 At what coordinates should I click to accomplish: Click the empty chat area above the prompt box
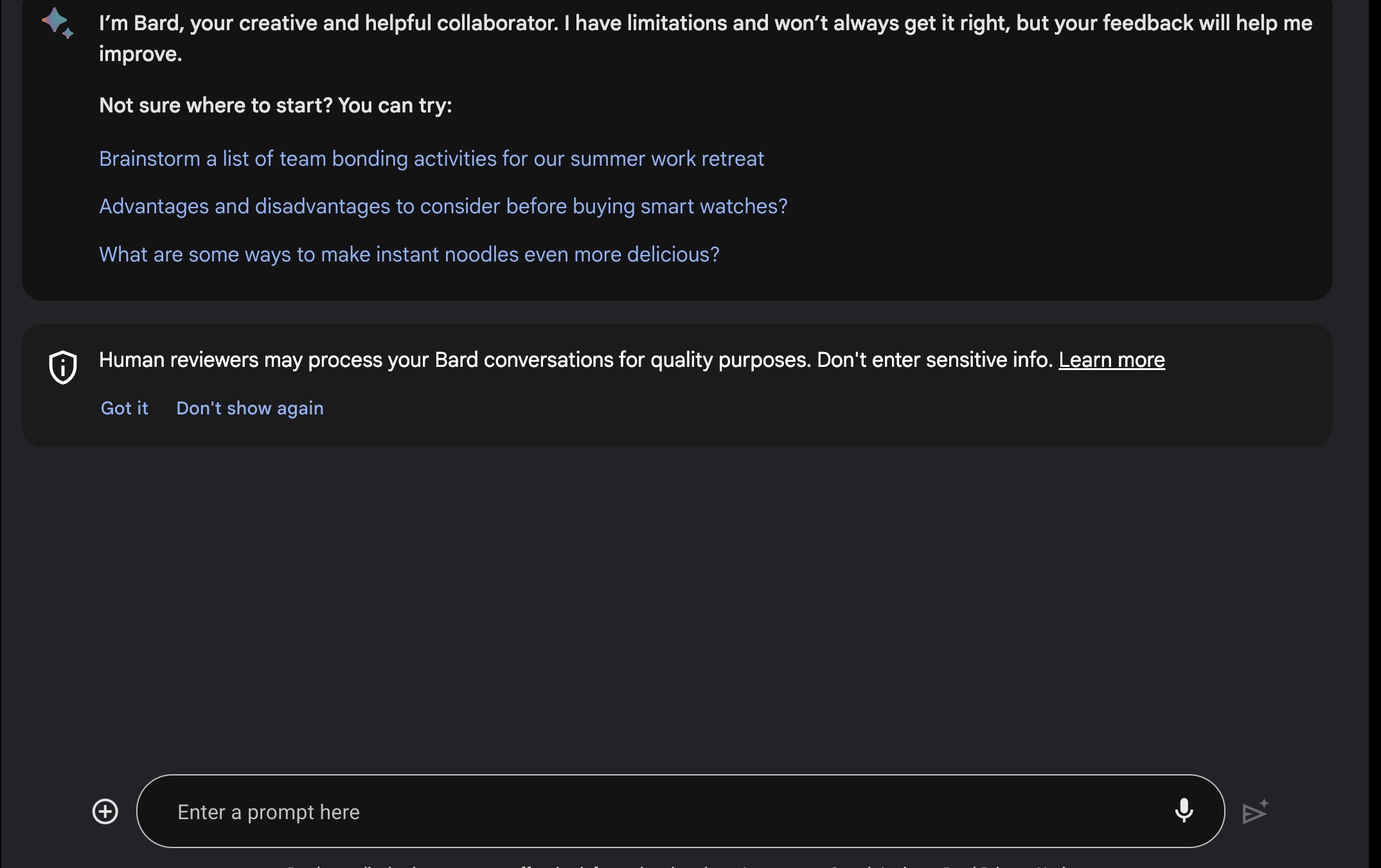pyautogui.click(x=675, y=610)
